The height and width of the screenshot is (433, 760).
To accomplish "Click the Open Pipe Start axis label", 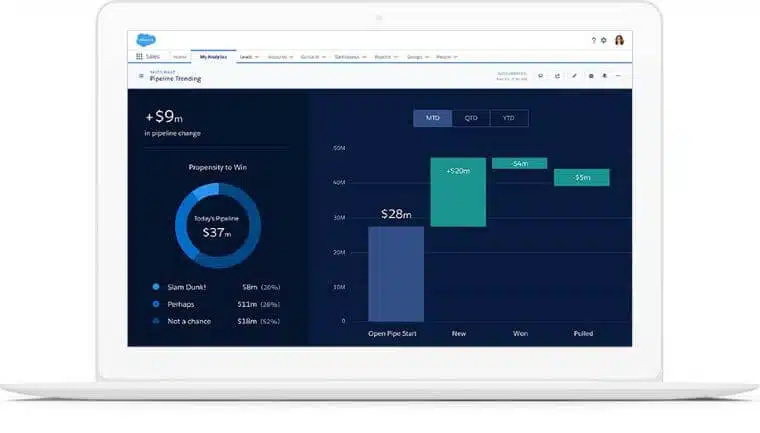I will click(x=392, y=334).
